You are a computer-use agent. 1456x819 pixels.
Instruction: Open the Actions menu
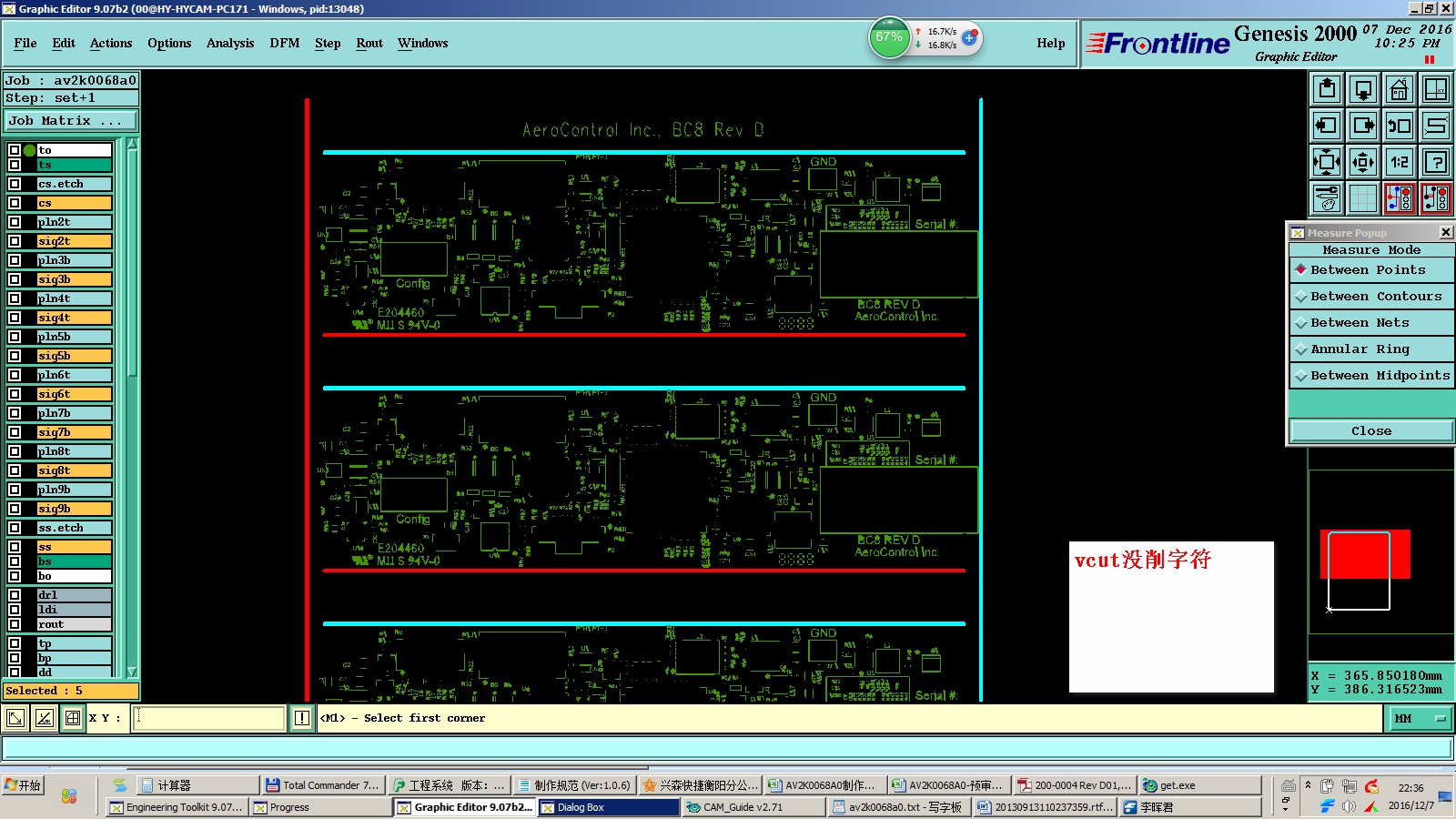coord(111,43)
